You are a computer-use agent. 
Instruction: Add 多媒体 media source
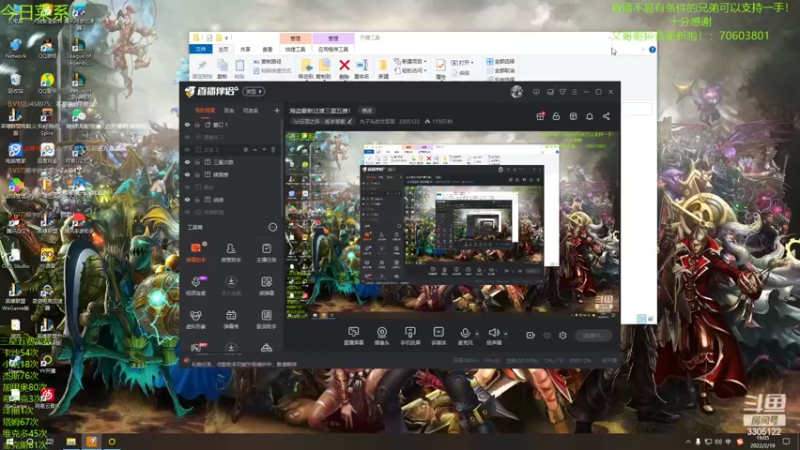pos(438,336)
